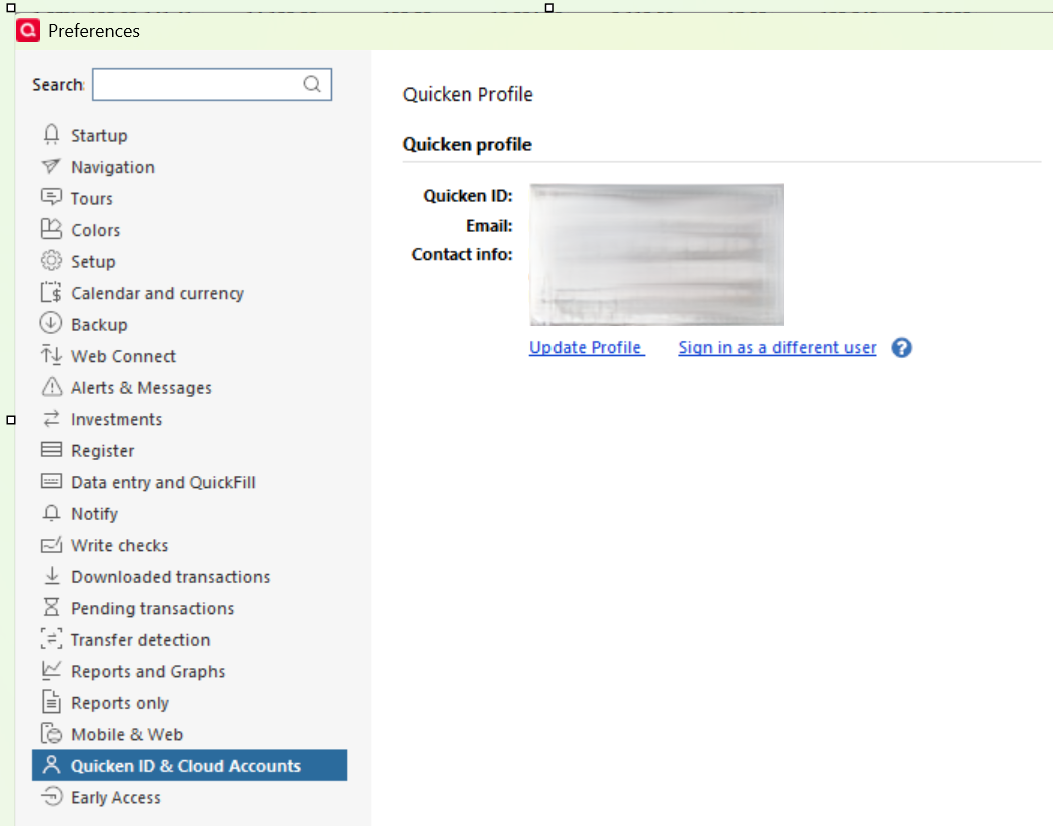Select Write checks preferences
This screenshot has width=1053, height=826.
tap(120, 546)
